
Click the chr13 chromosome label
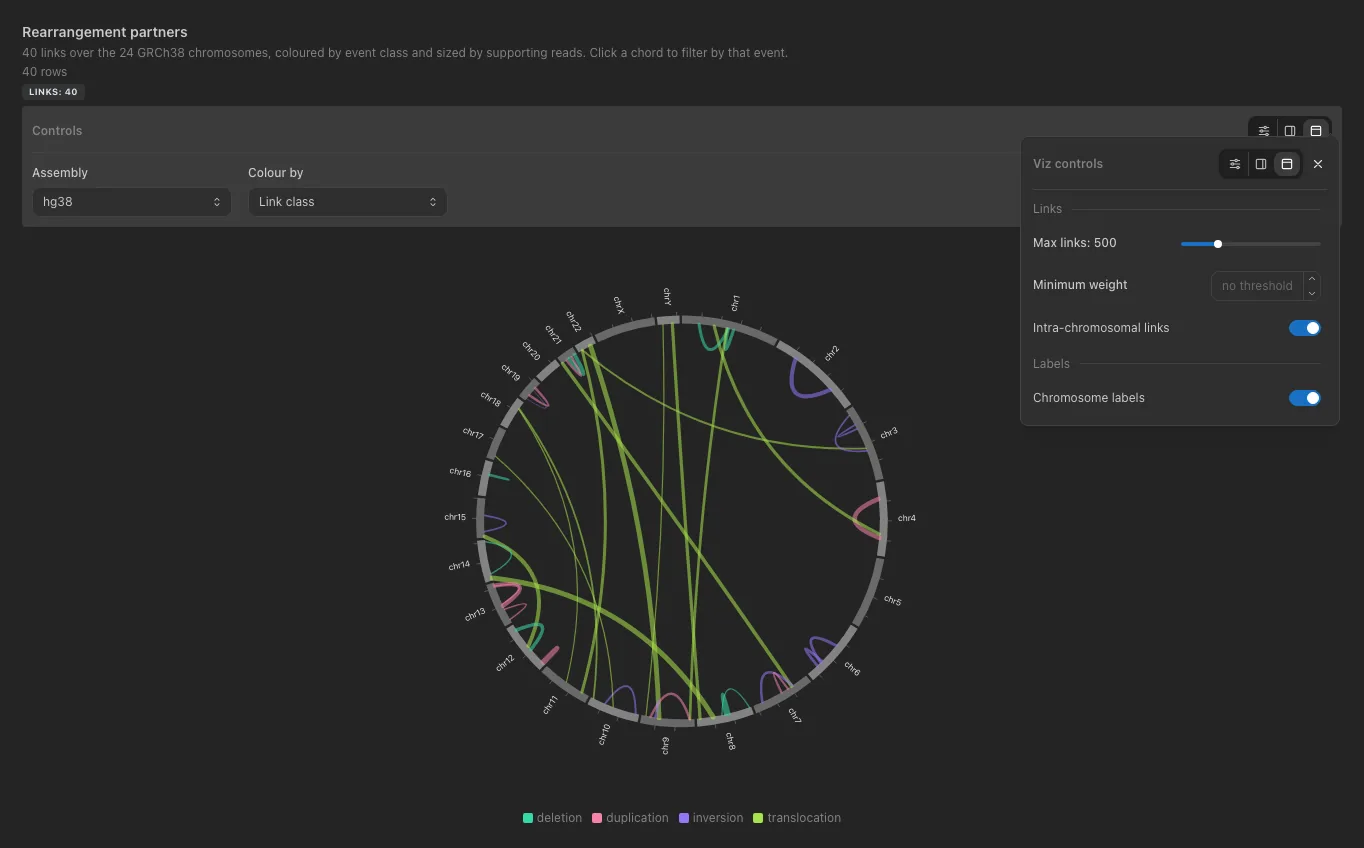475,614
